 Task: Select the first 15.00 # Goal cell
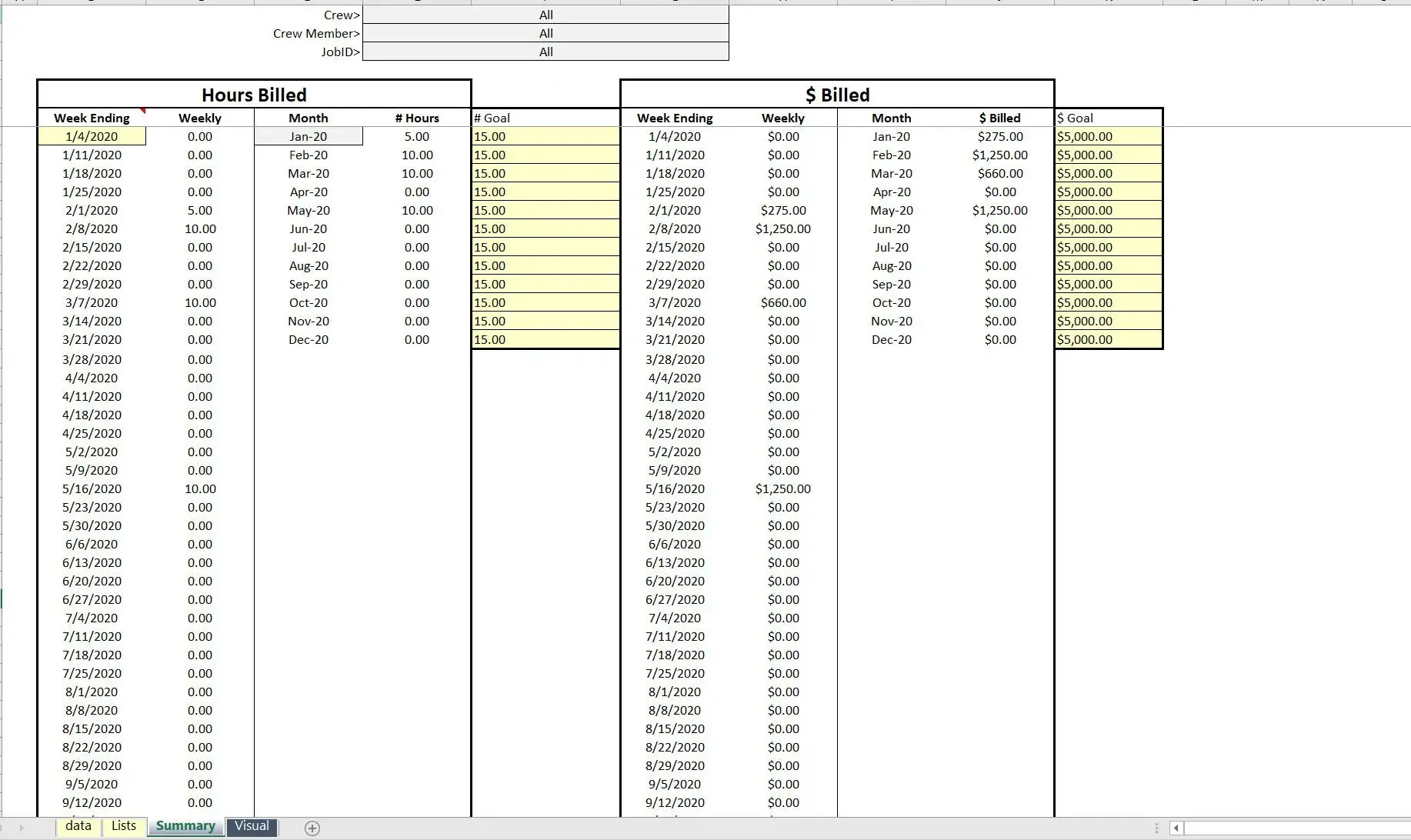tap(545, 136)
